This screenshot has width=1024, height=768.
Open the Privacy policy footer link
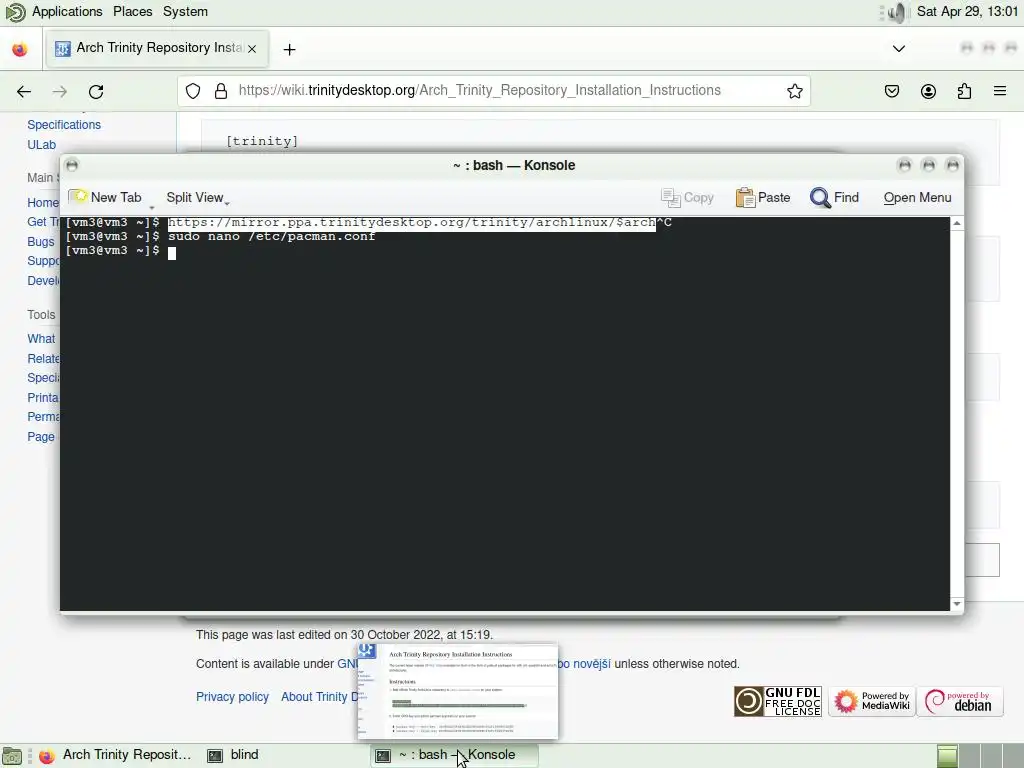pyautogui.click(x=232, y=697)
